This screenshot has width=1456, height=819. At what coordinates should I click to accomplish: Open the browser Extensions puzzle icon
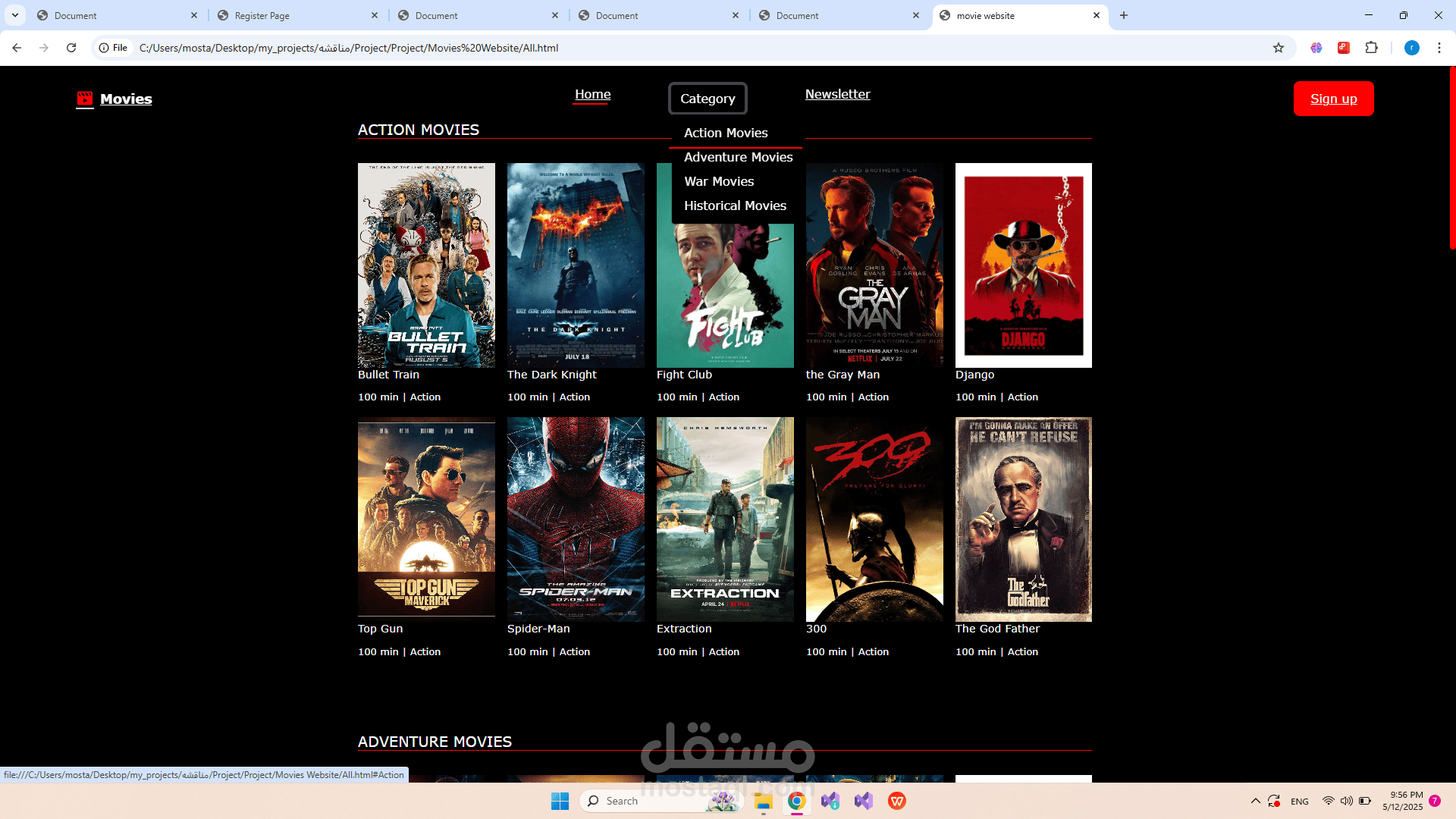pos(1371,48)
